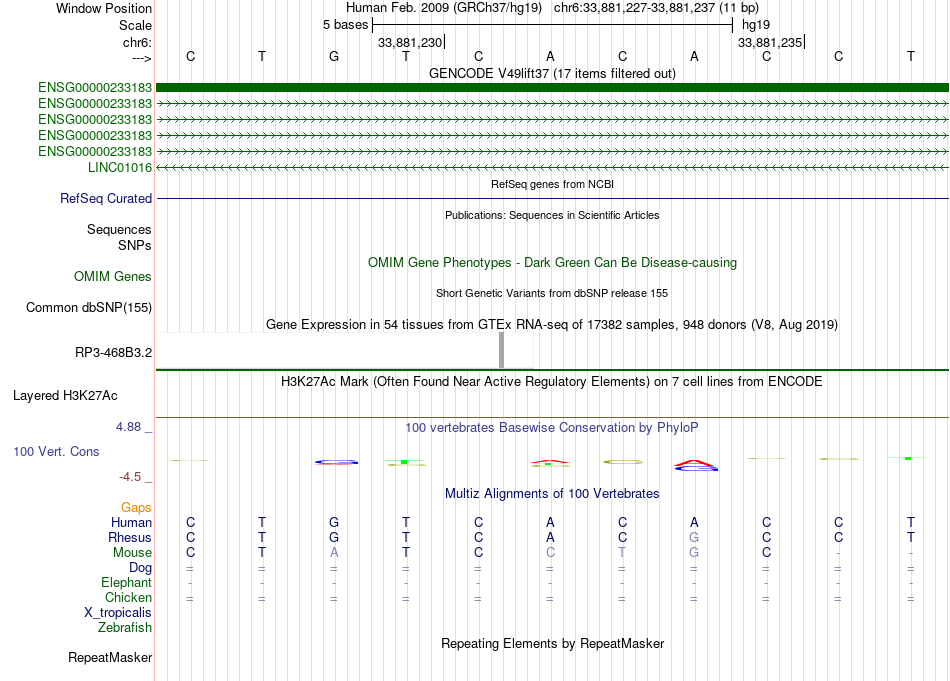
Task: Click the RepeatMasker side label
Action: 110,657
